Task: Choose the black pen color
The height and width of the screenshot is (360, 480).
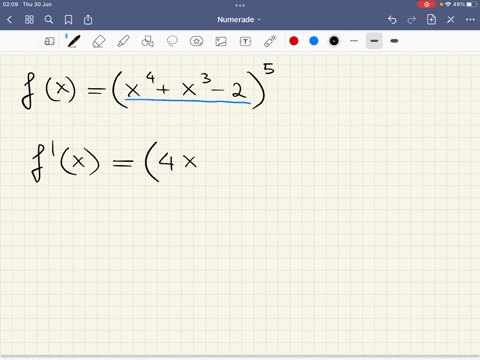Action: pyautogui.click(x=334, y=41)
